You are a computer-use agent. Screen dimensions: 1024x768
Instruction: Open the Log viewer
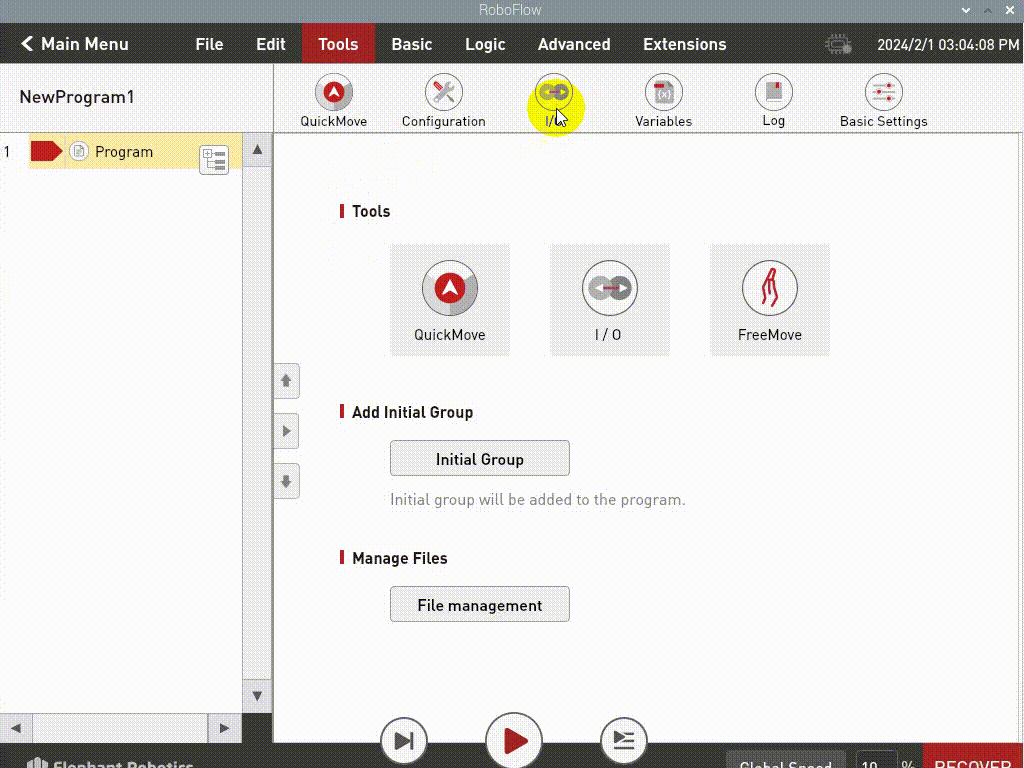tap(773, 101)
